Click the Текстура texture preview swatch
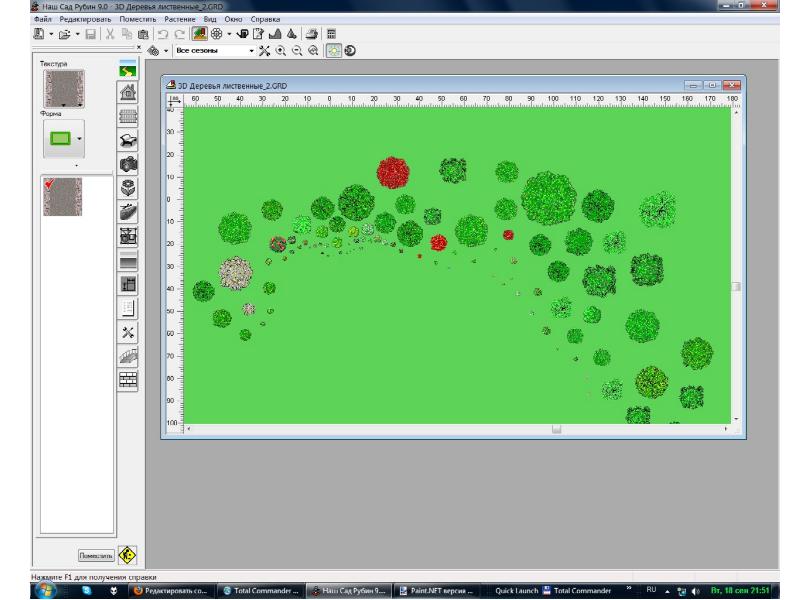The width and height of the screenshot is (800, 600). [x=64, y=89]
